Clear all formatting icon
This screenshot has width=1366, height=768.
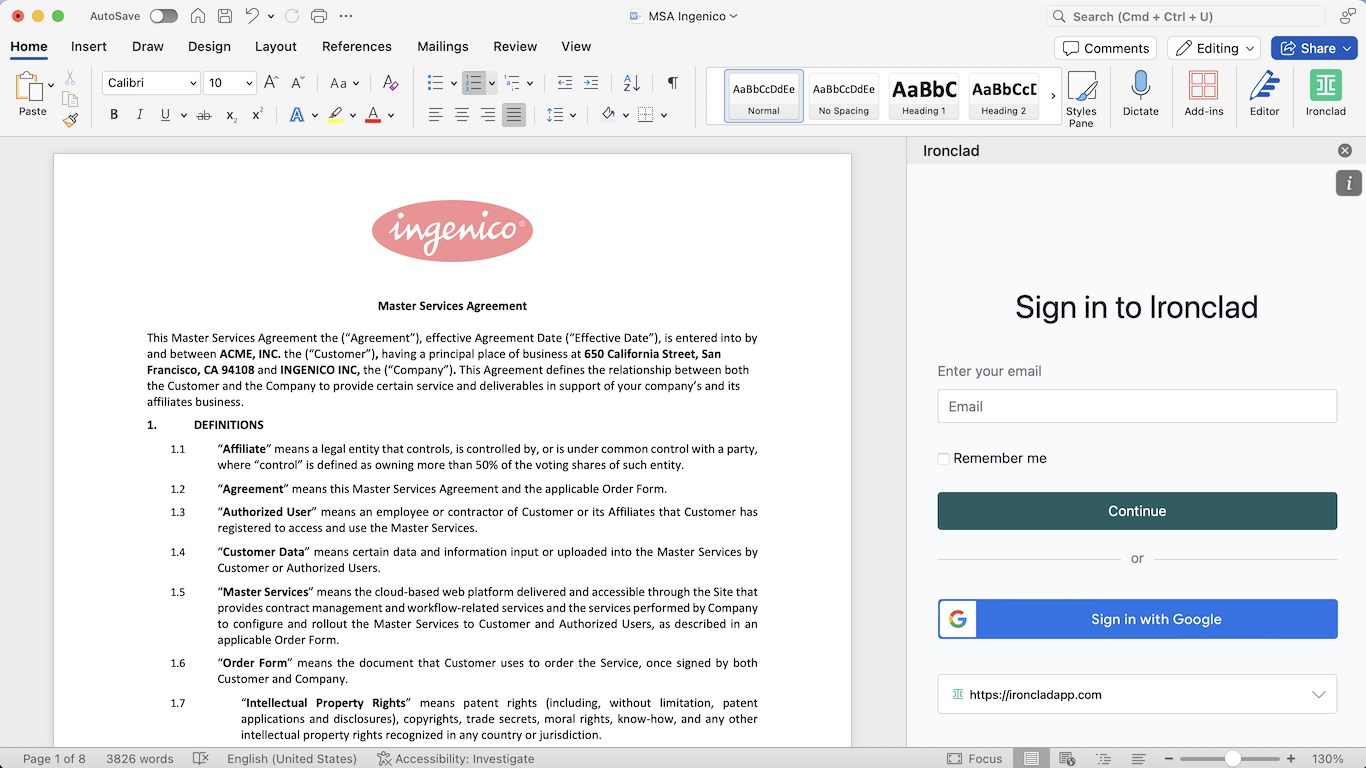(391, 83)
